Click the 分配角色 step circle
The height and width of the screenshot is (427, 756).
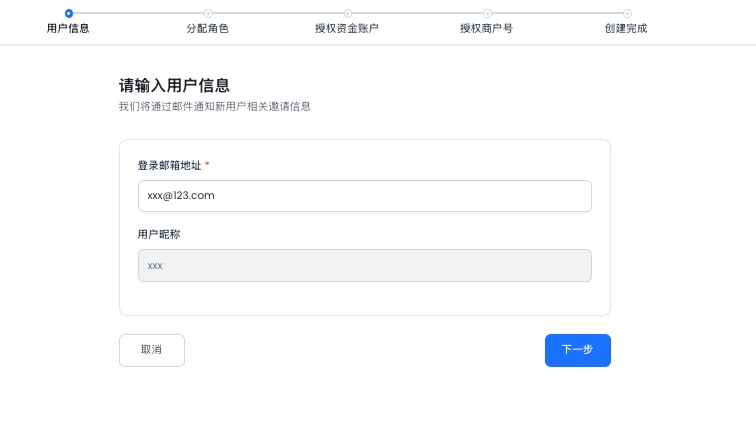[208, 13]
